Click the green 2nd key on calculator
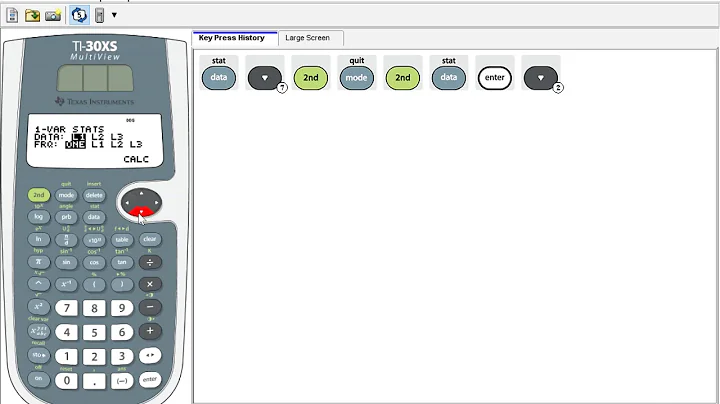This screenshot has width=720, height=404. (x=39, y=195)
